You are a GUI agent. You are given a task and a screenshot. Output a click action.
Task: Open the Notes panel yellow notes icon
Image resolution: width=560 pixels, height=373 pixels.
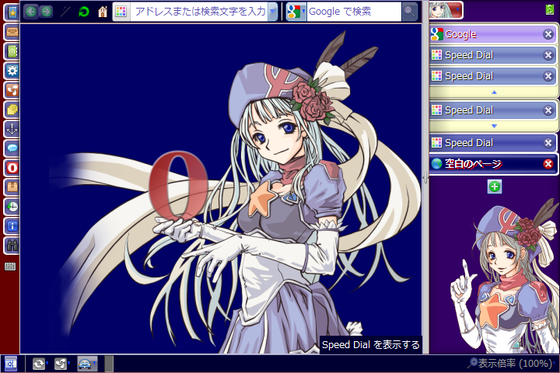coord(12,109)
